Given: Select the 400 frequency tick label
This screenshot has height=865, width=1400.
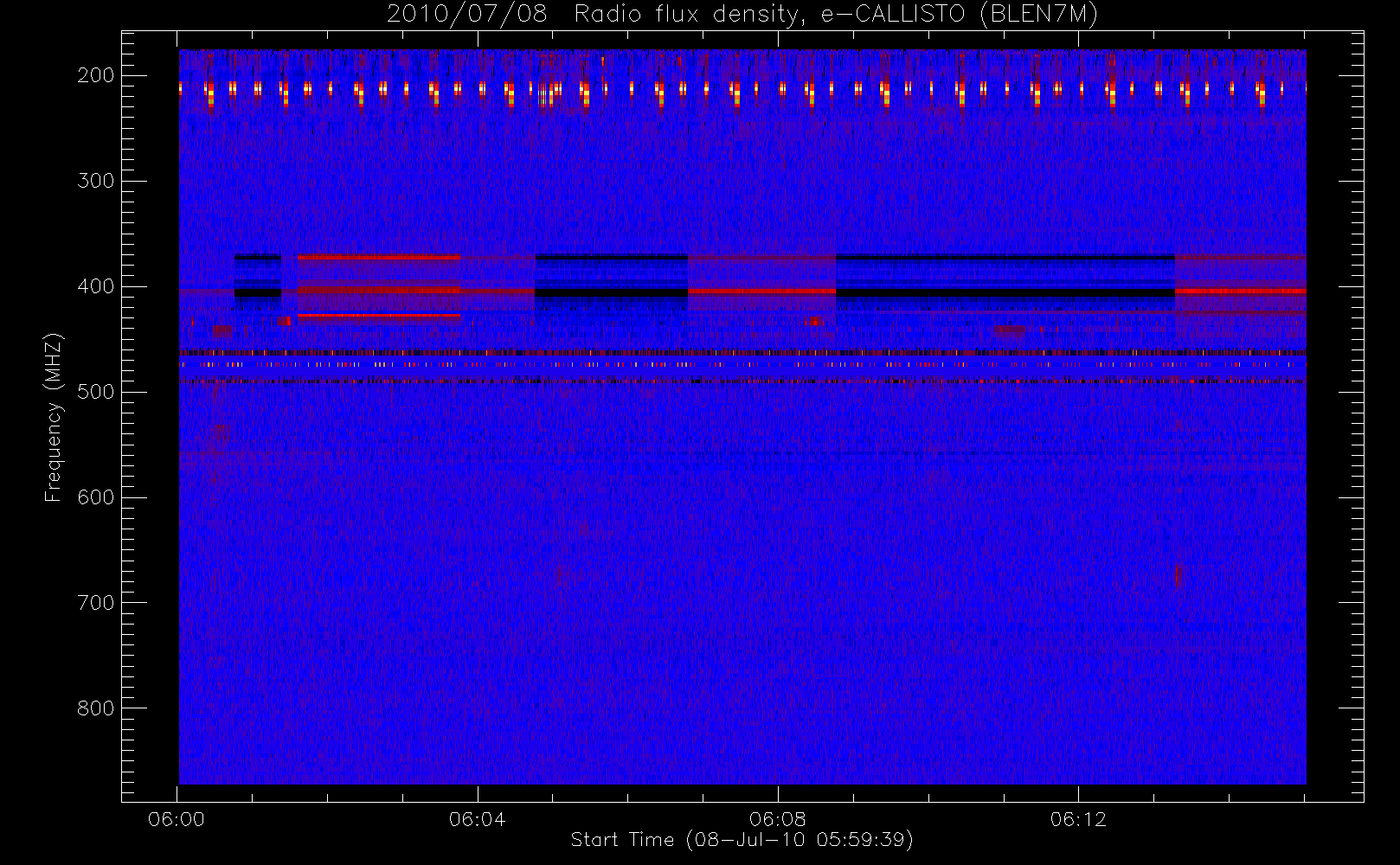Looking at the screenshot, I should coord(96,286).
